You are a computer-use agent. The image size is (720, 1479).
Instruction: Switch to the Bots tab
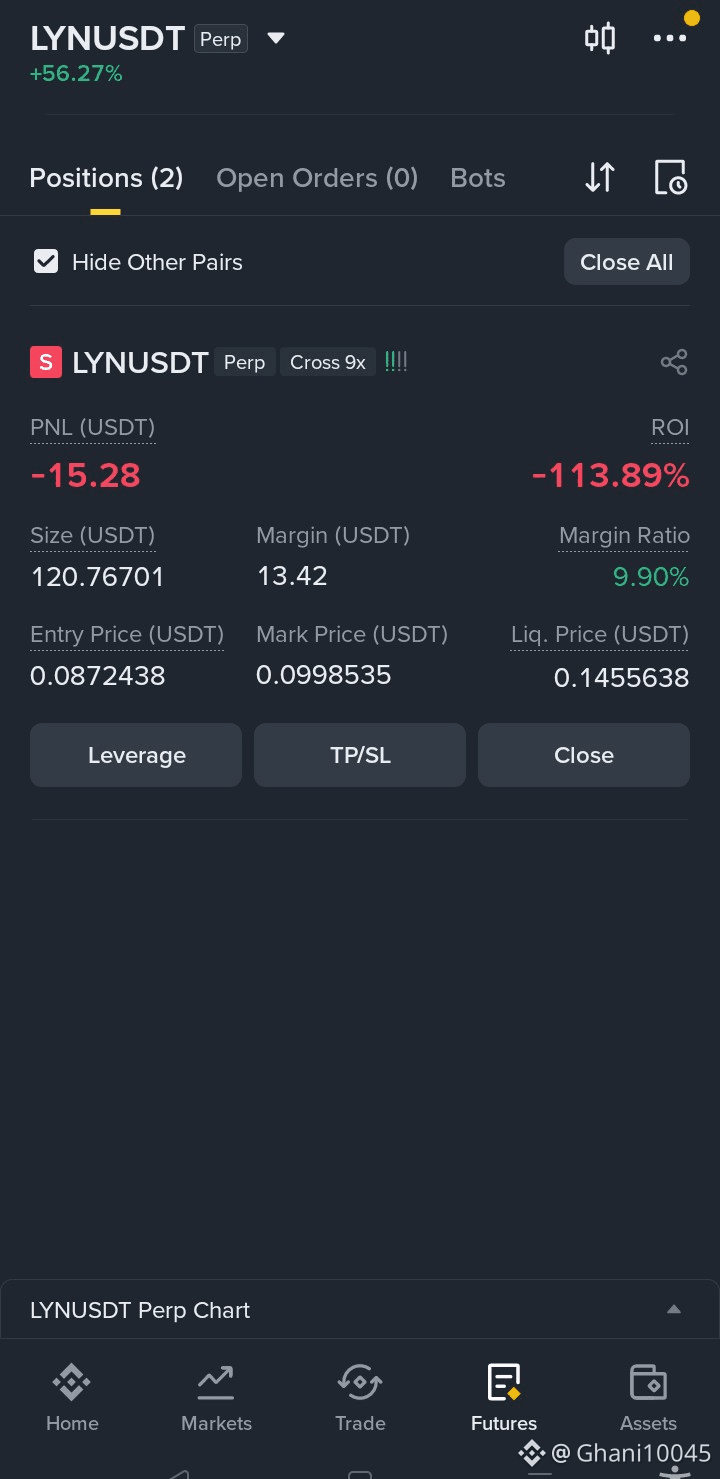coord(478,178)
